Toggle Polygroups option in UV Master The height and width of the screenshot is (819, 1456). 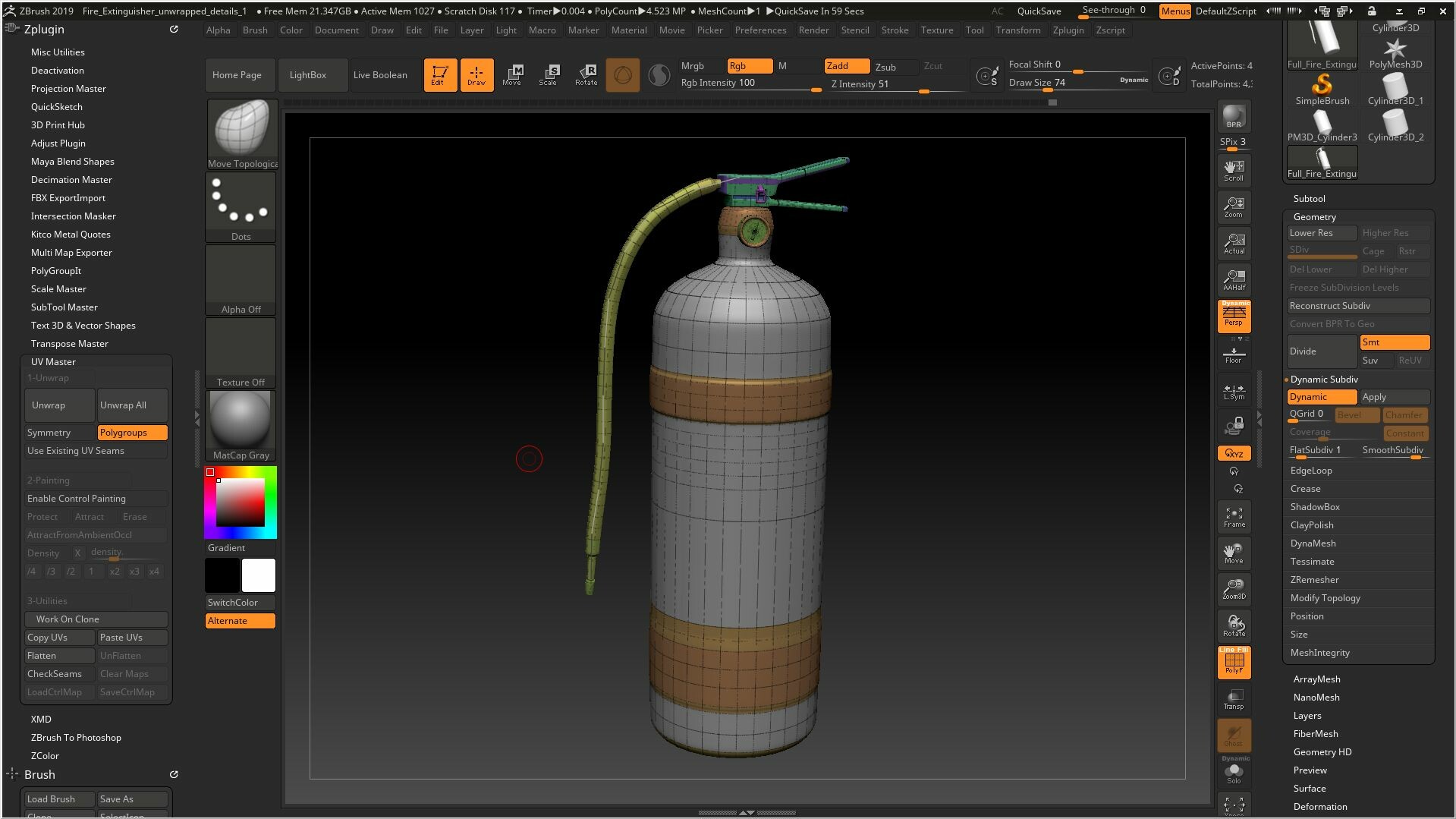click(133, 433)
